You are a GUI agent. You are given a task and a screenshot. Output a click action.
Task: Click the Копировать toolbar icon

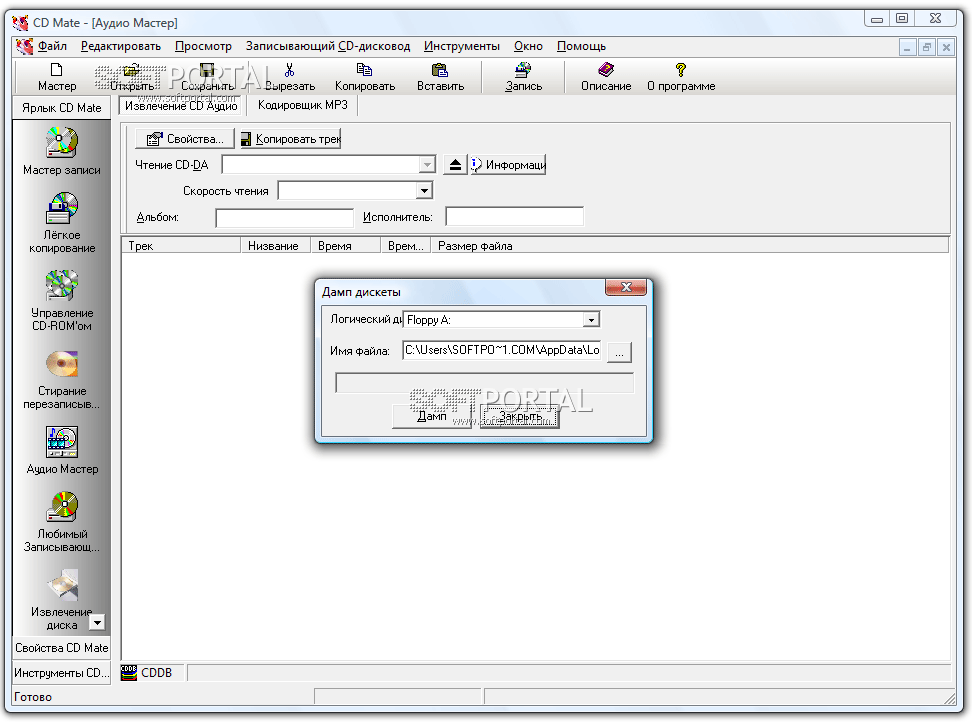tap(364, 70)
